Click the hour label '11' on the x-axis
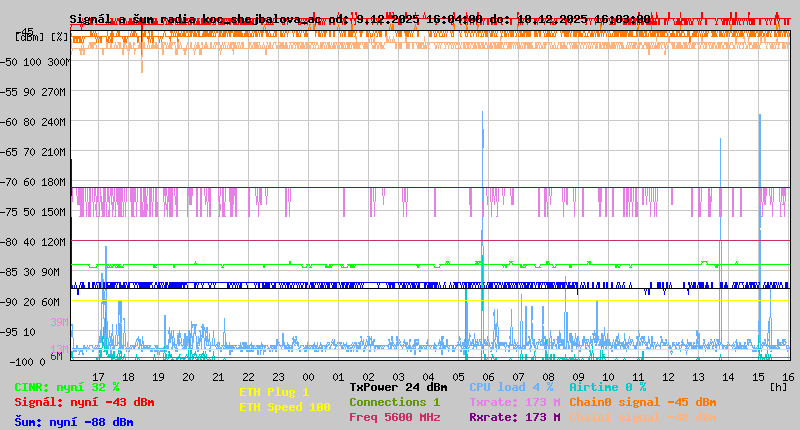The image size is (800, 430). [x=638, y=377]
